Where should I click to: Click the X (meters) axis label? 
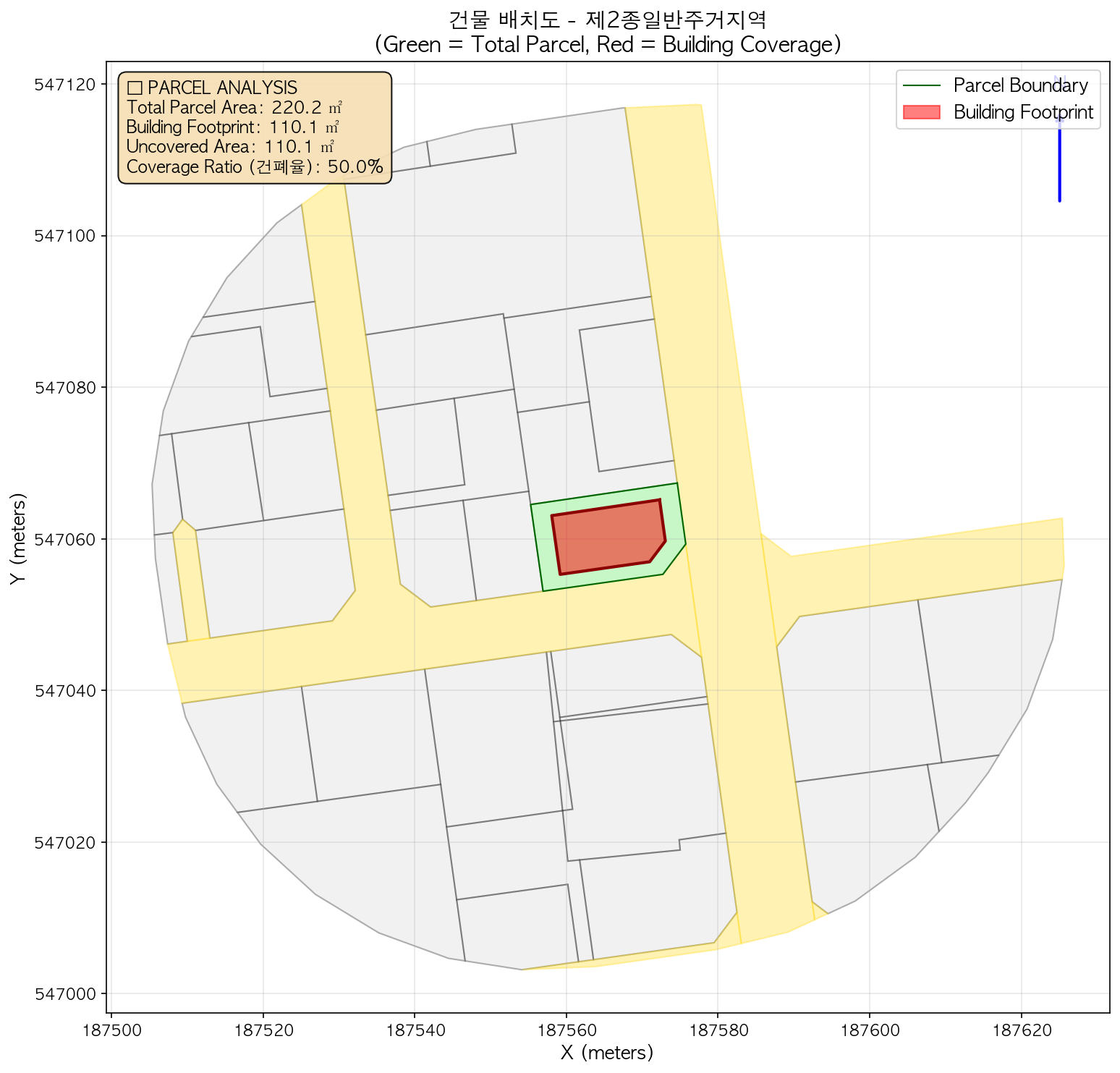(x=607, y=1053)
